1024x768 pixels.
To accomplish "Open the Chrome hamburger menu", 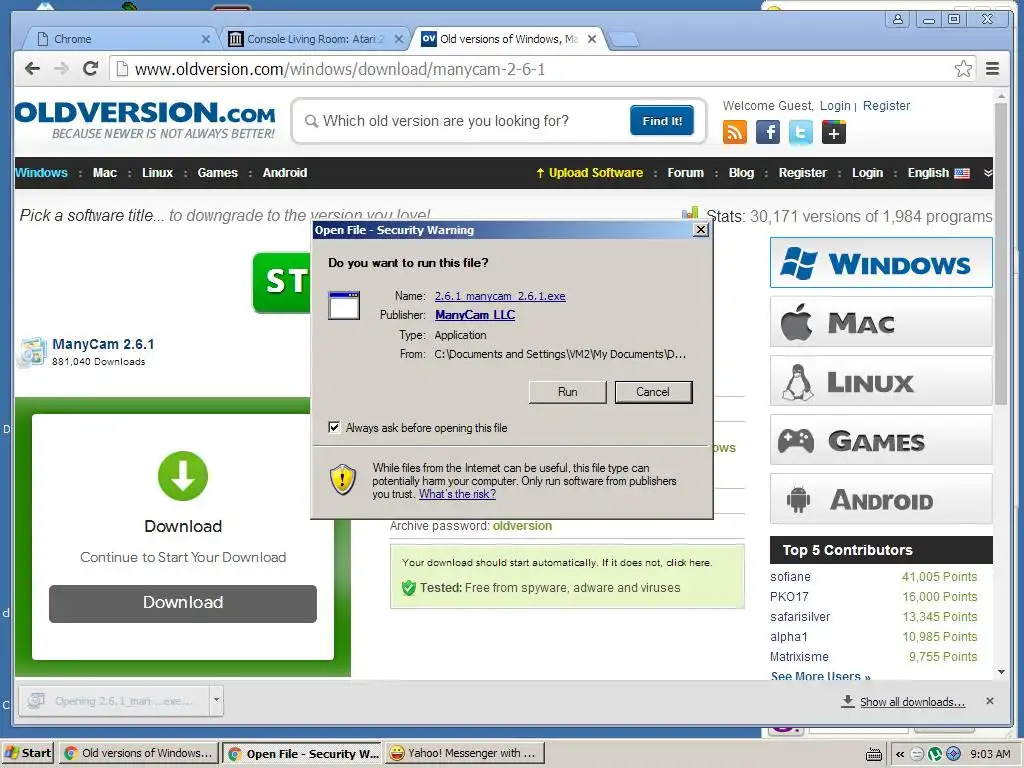I will coord(992,69).
